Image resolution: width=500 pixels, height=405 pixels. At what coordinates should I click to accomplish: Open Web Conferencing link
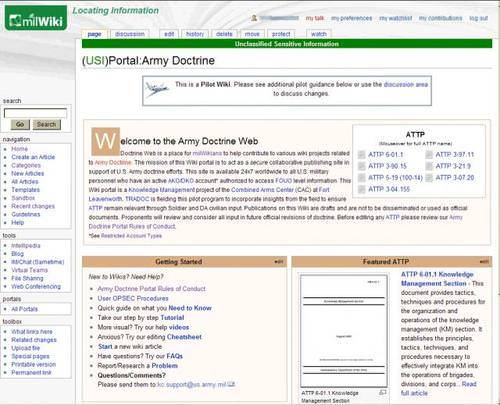click(36, 286)
